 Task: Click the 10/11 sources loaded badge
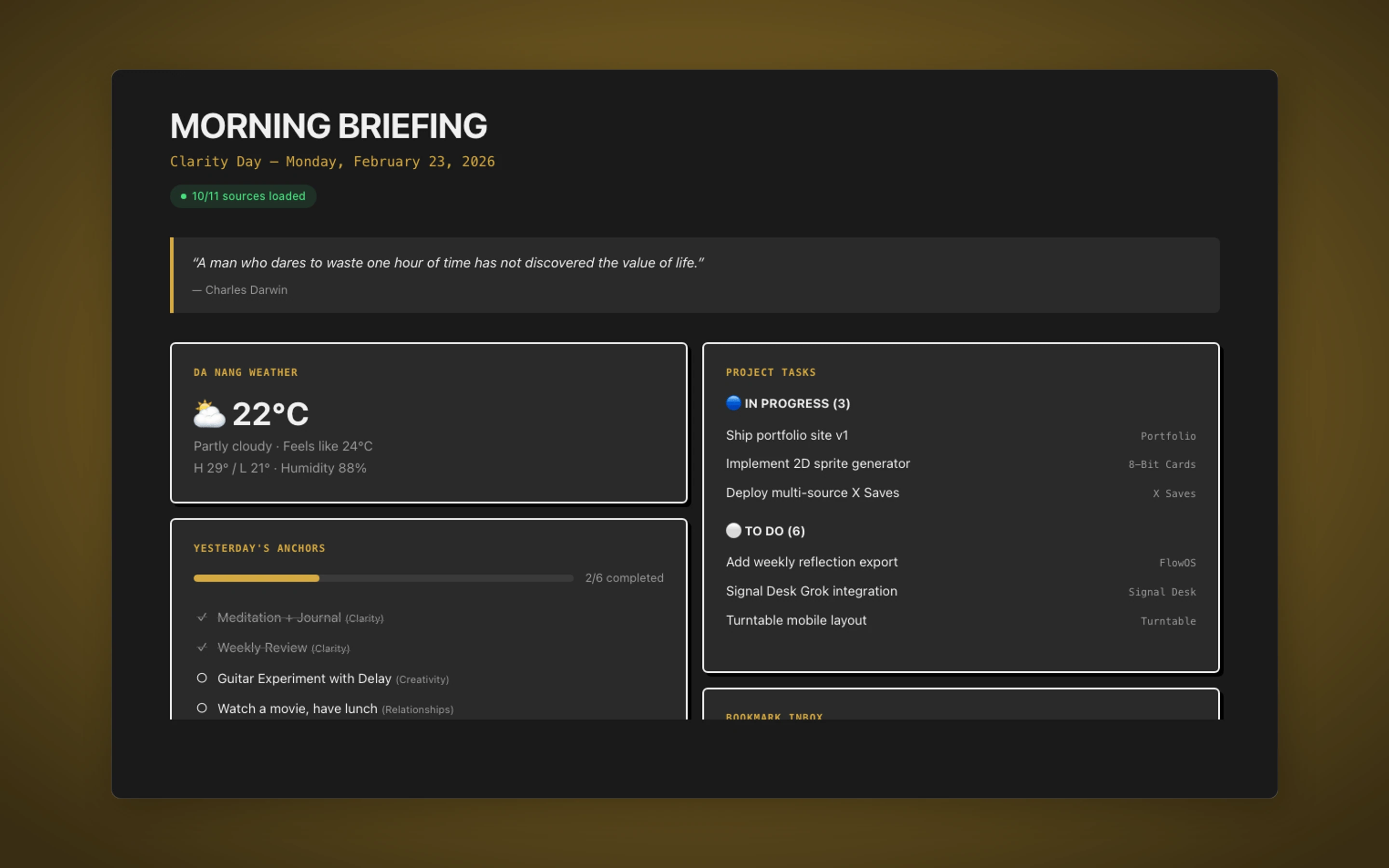(x=243, y=196)
